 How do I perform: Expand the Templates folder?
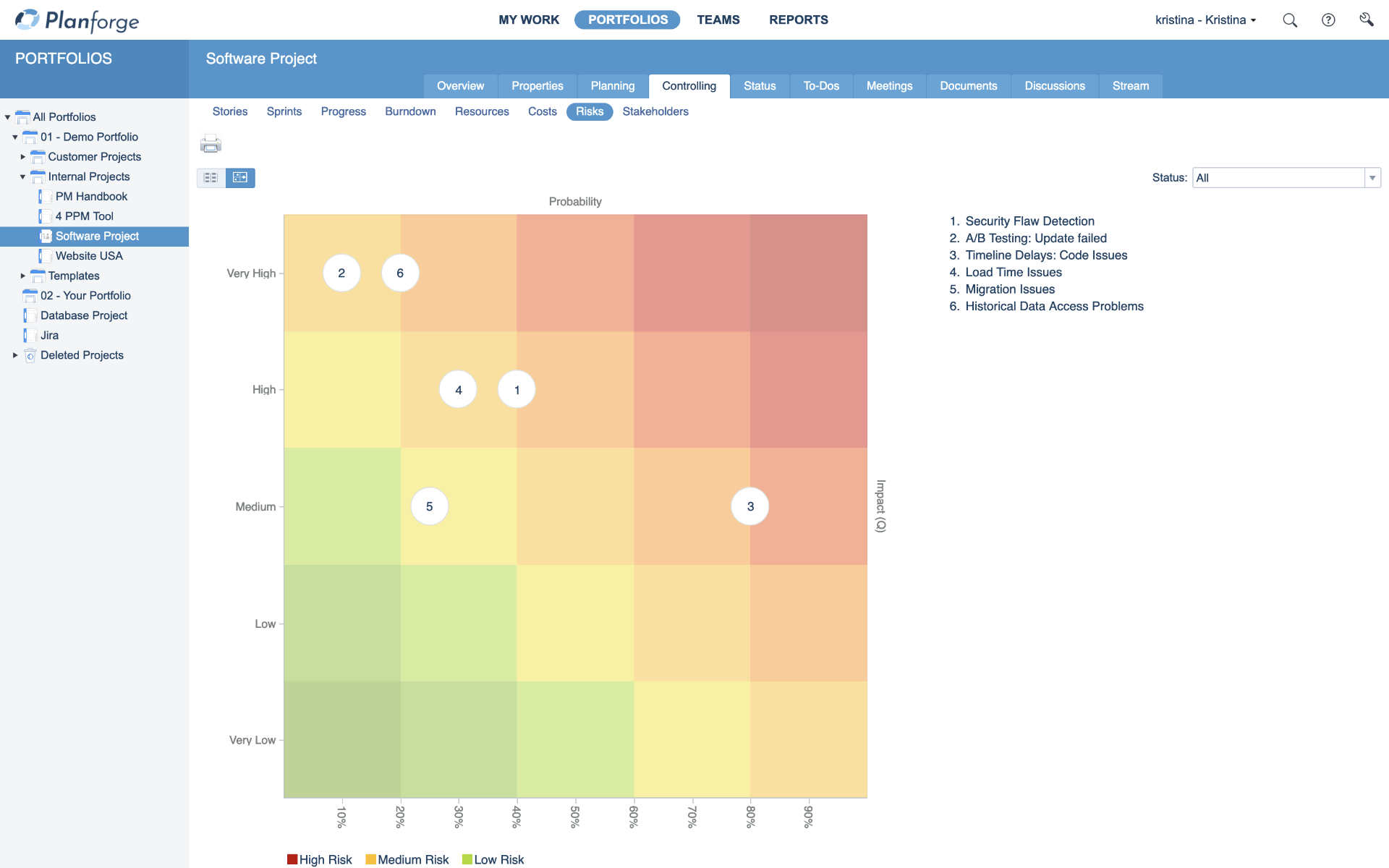(22, 276)
